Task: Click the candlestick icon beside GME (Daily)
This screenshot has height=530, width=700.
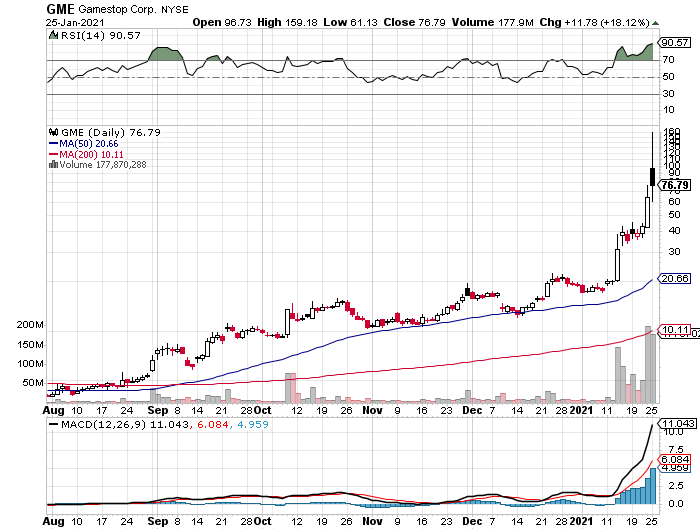Action: click(x=53, y=132)
